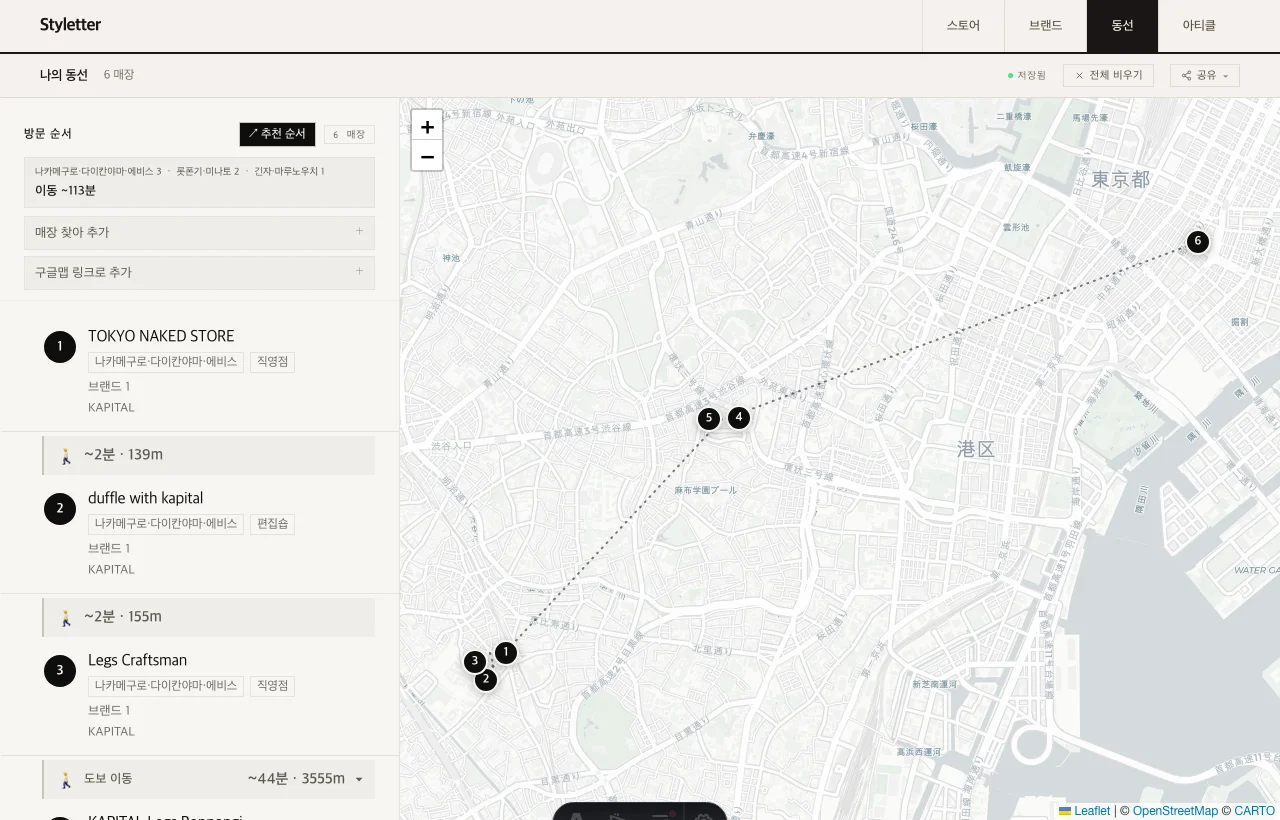Expand the 매장 찾아 추가 section
The height and width of the screenshot is (820, 1280).
pyautogui.click(x=199, y=233)
